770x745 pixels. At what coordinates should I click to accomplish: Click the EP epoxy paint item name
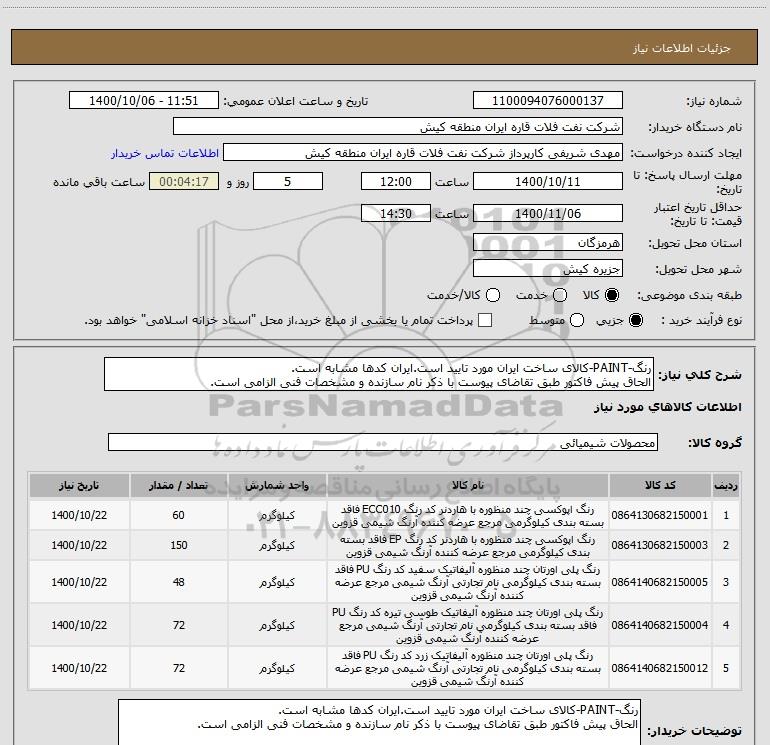click(468, 546)
